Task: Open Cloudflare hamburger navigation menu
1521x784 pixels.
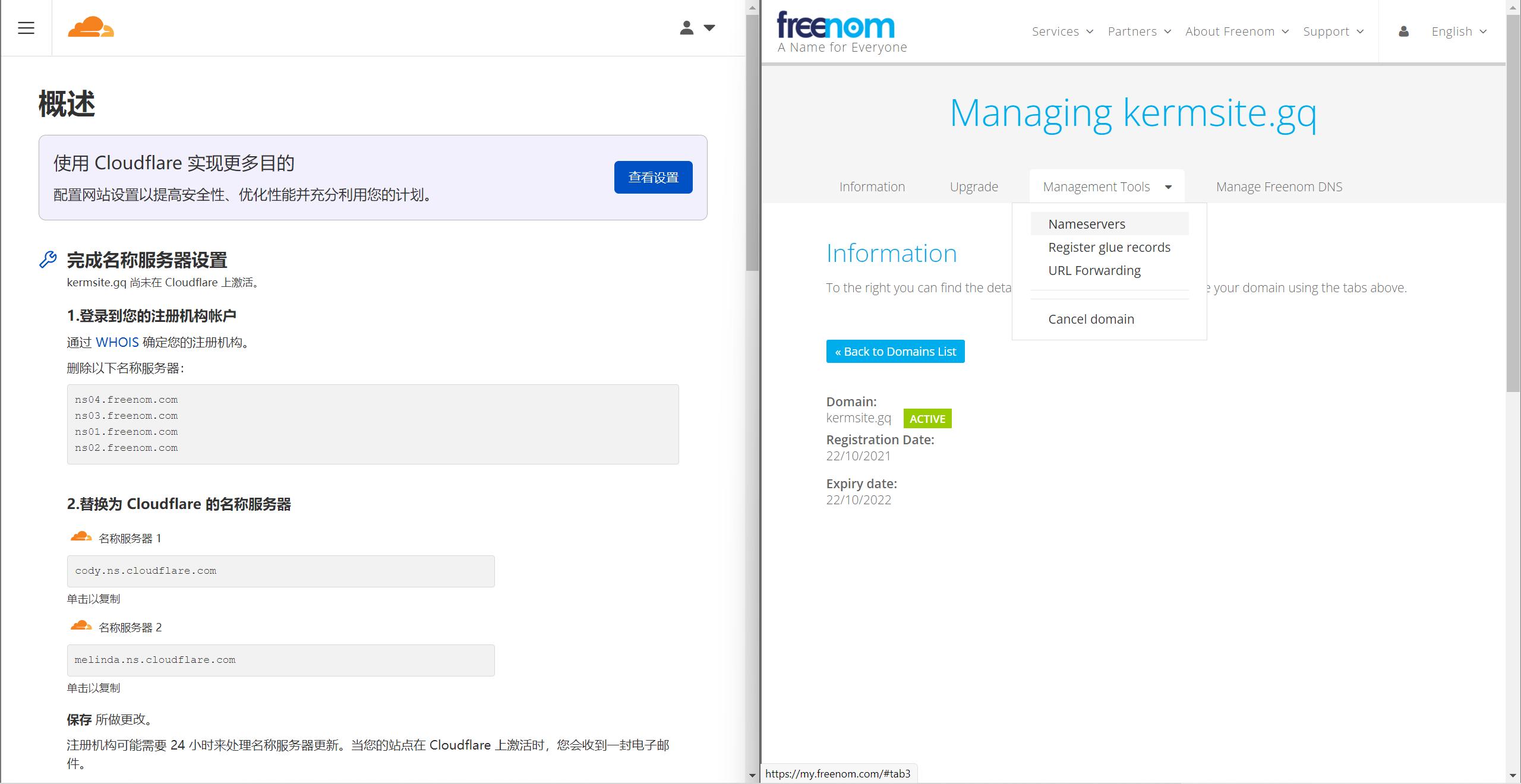Action: point(26,28)
